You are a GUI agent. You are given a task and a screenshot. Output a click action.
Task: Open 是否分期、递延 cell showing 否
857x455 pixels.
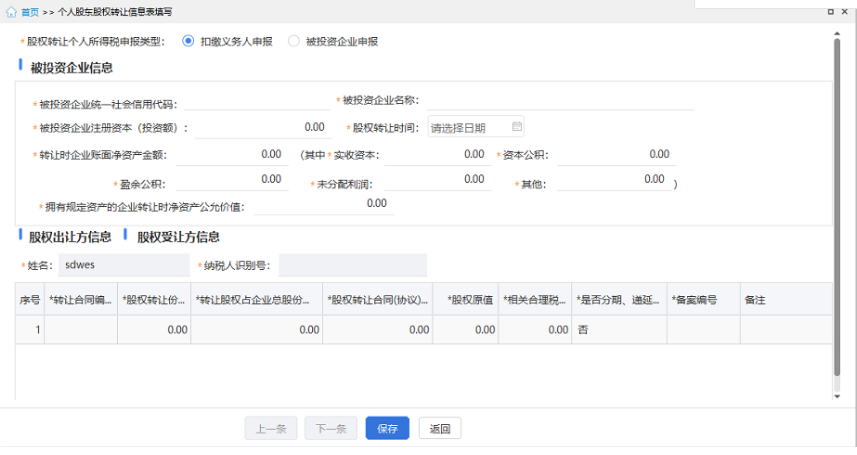tap(620, 329)
